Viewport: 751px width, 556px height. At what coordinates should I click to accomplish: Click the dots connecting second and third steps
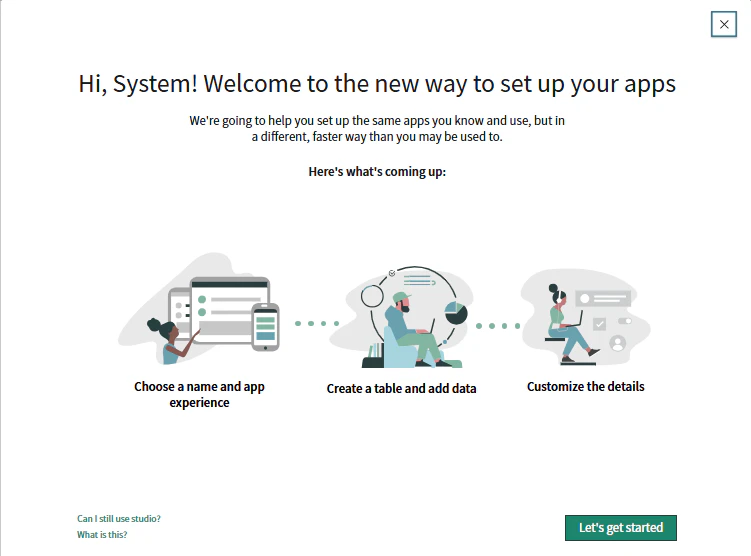(498, 326)
